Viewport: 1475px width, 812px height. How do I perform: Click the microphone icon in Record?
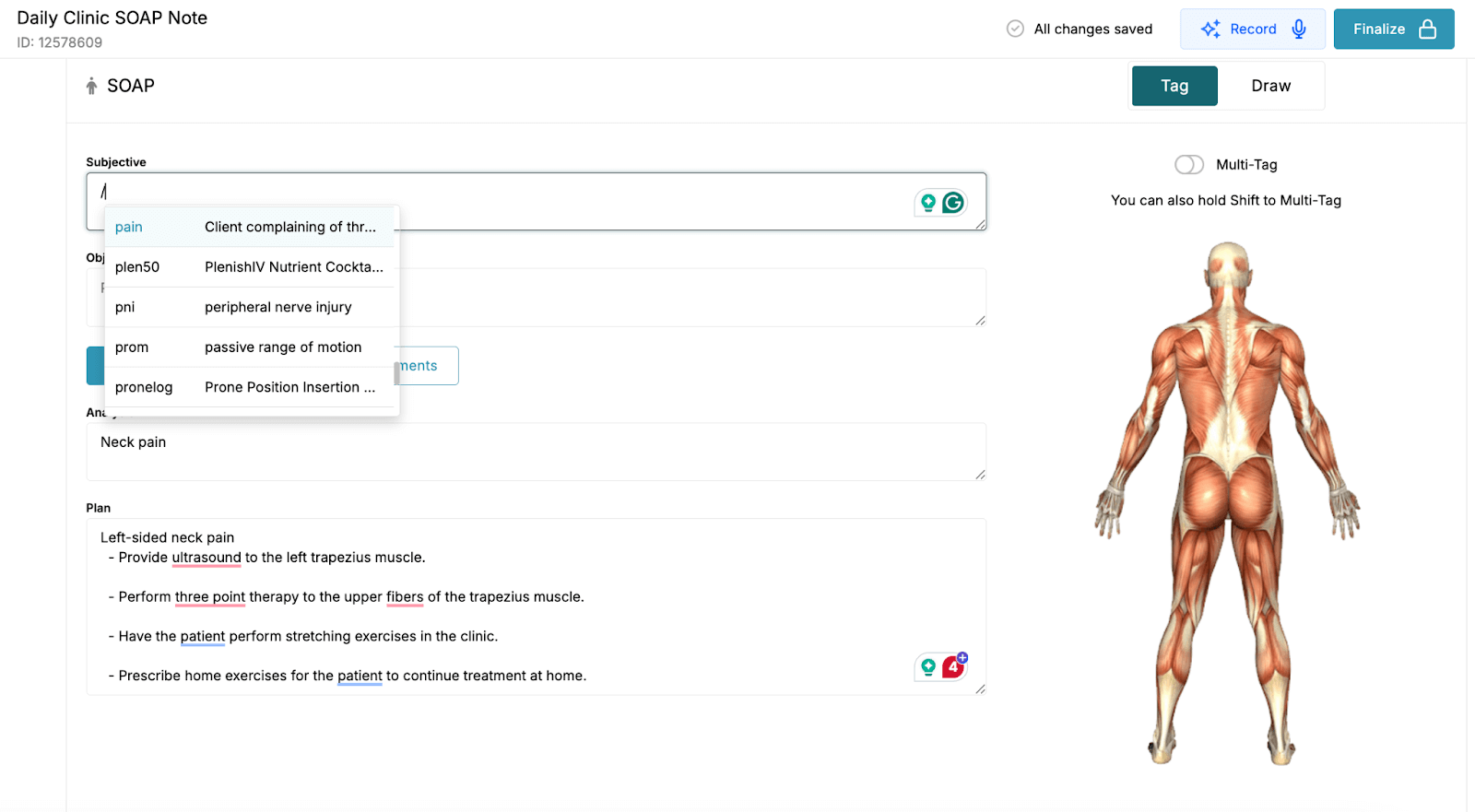(1299, 29)
